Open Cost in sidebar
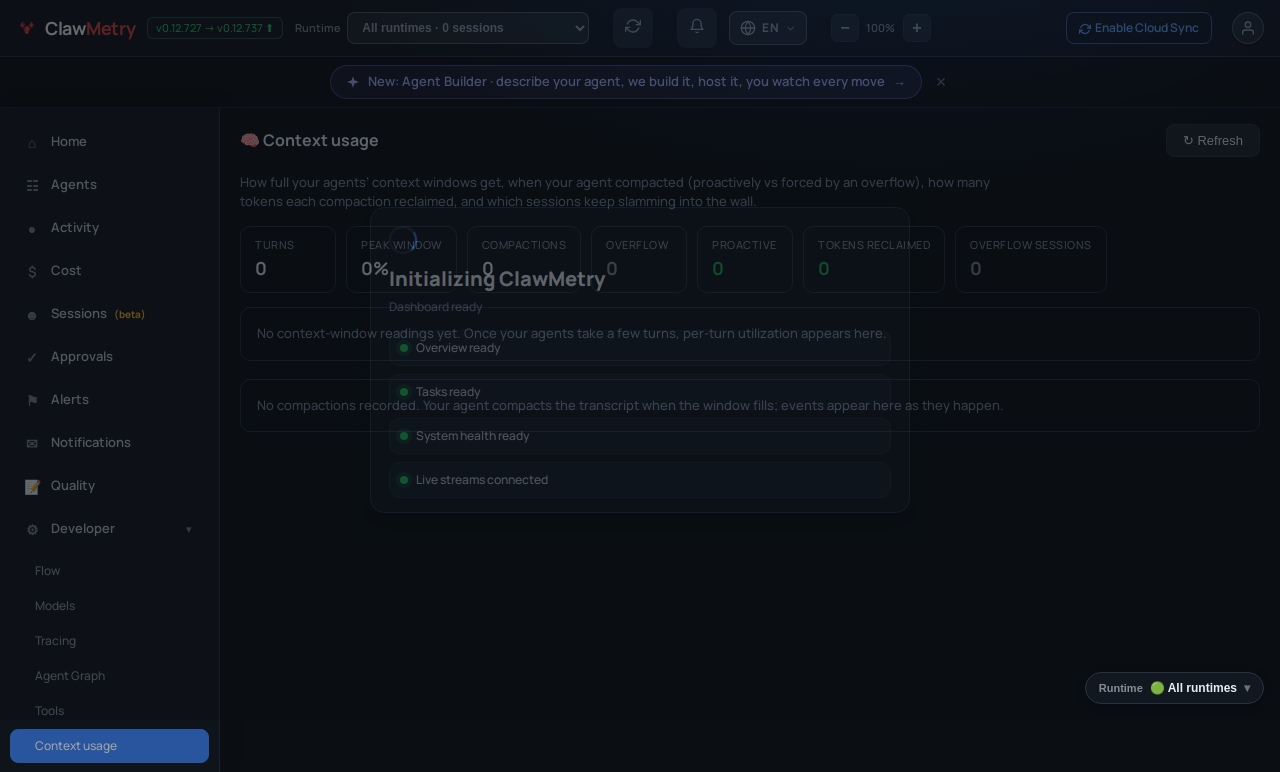This screenshot has height=772, width=1280. pyautogui.click(x=110, y=271)
